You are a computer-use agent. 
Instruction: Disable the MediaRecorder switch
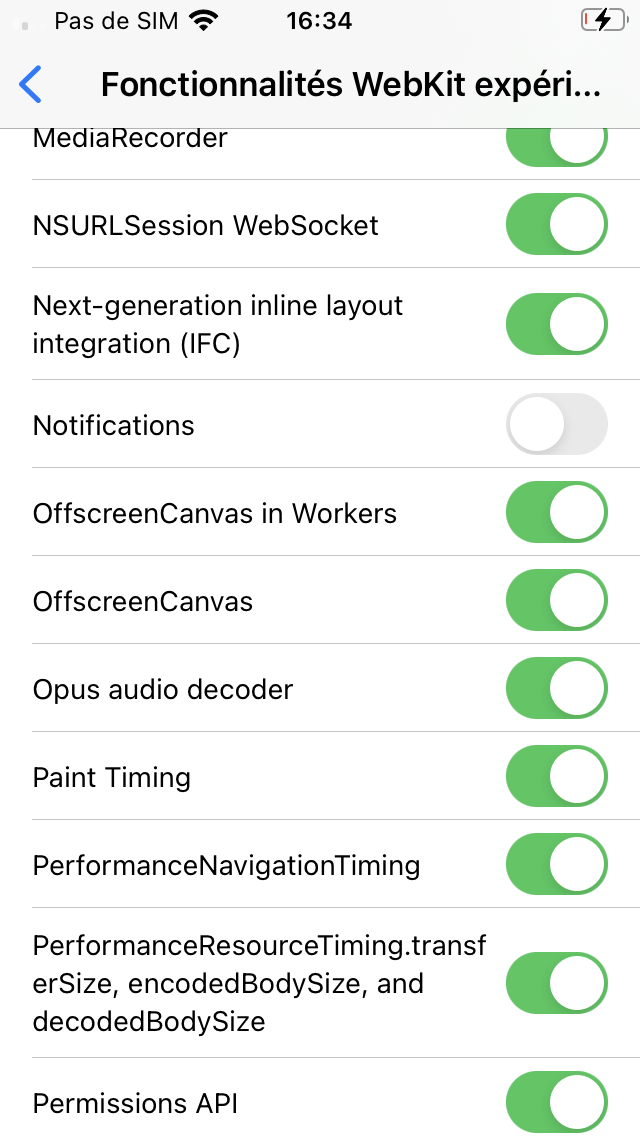pos(556,144)
